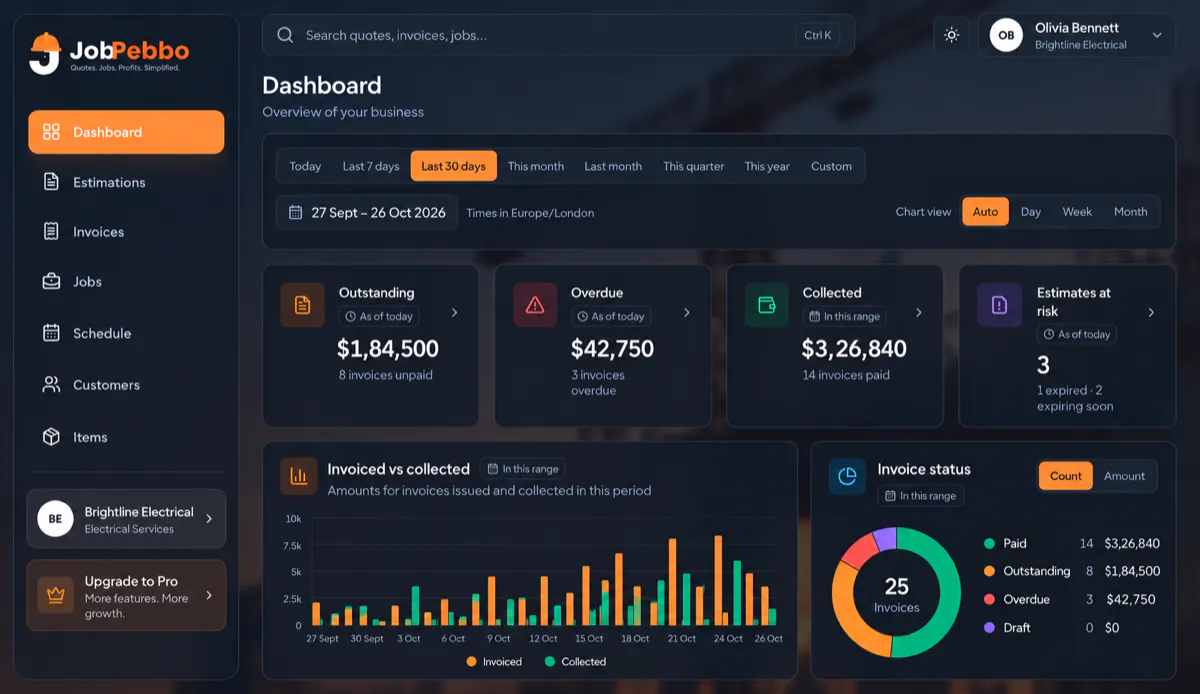This screenshot has height=694, width=1200.
Task: Click the Invoiced vs collected chart icon
Action: 298,477
